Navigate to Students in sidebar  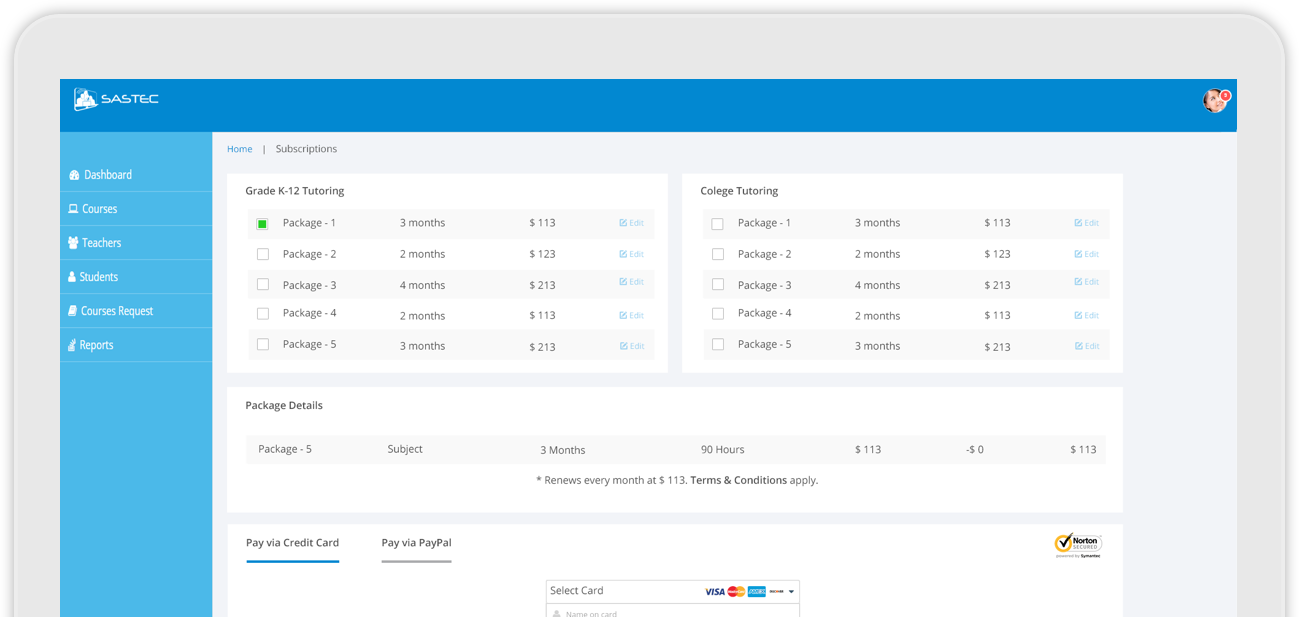98,277
